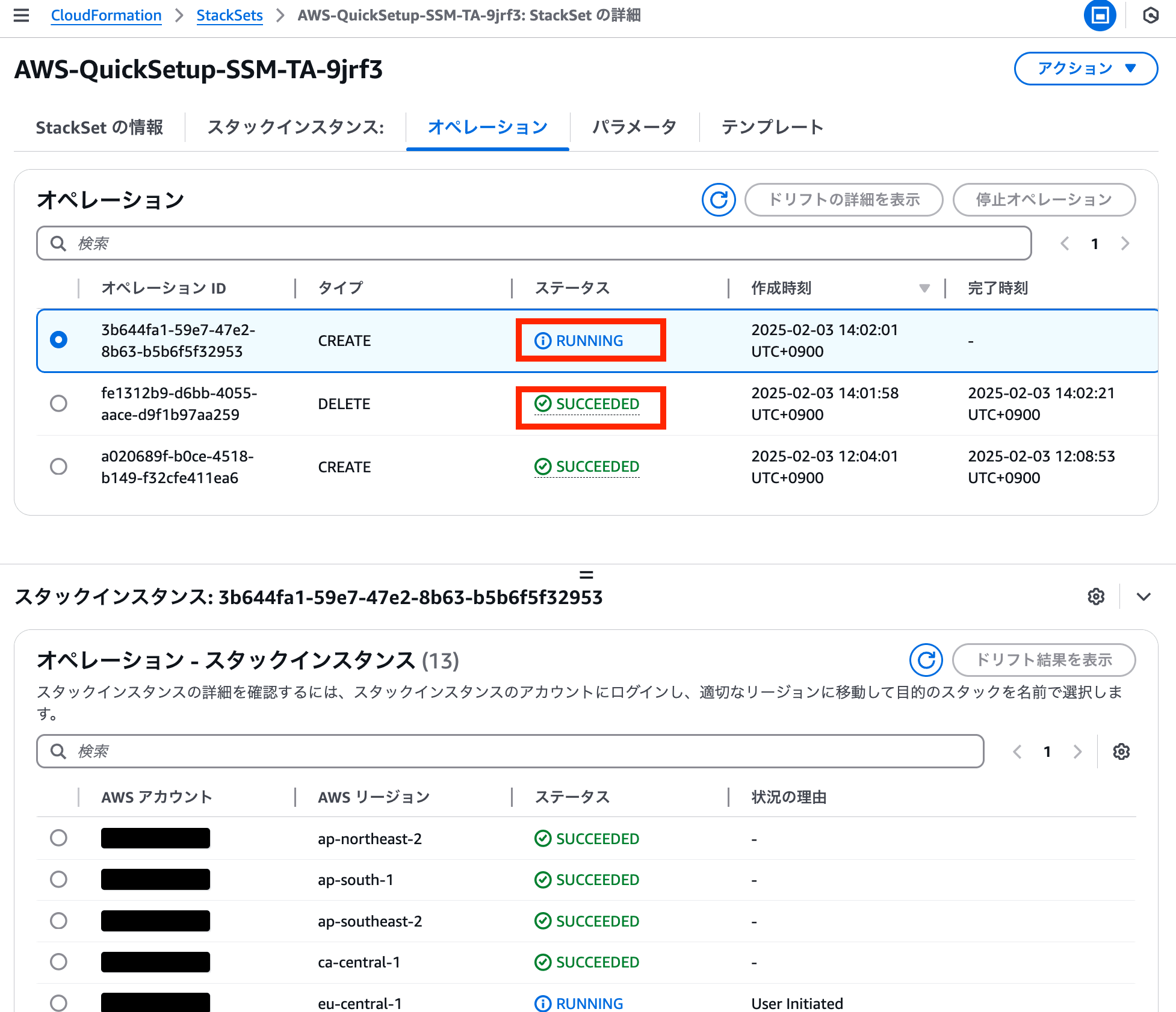Go to next page of stack instances
Image resolution: width=1176 pixels, height=1012 pixels.
coord(1077,751)
